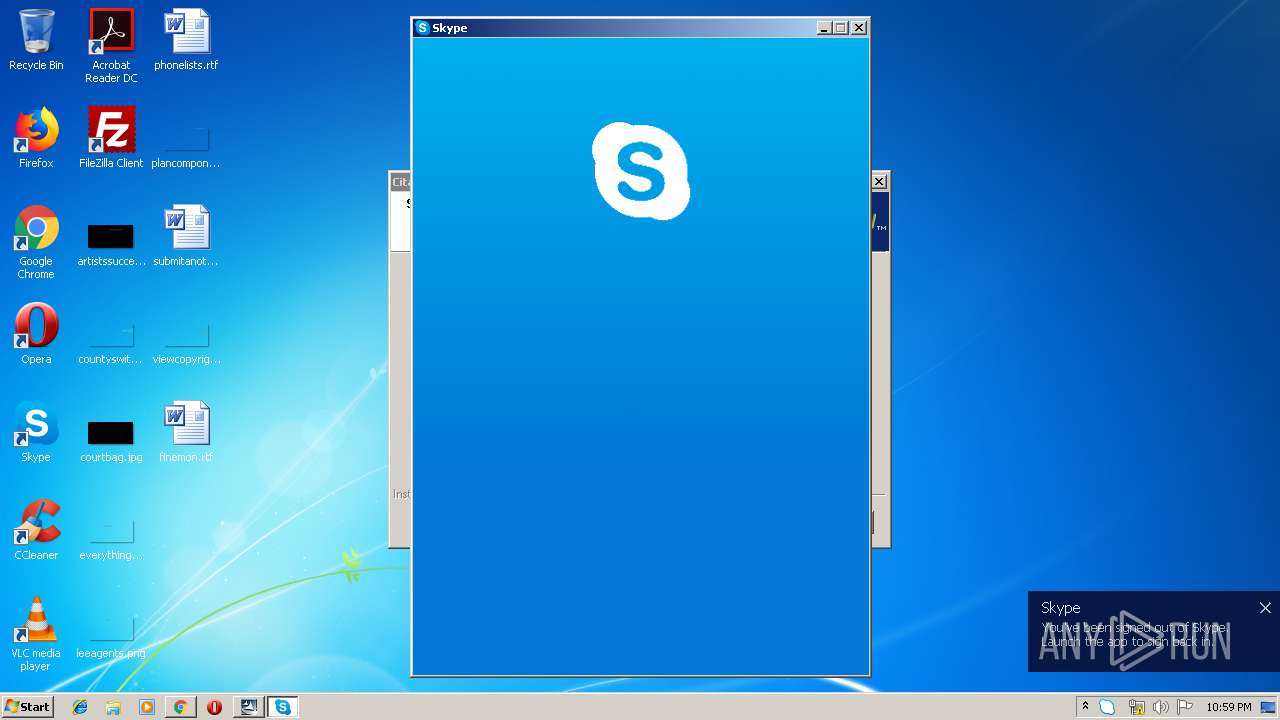1280x720 pixels.
Task: Click the Skype logo in splash window
Action: click(x=641, y=171)
